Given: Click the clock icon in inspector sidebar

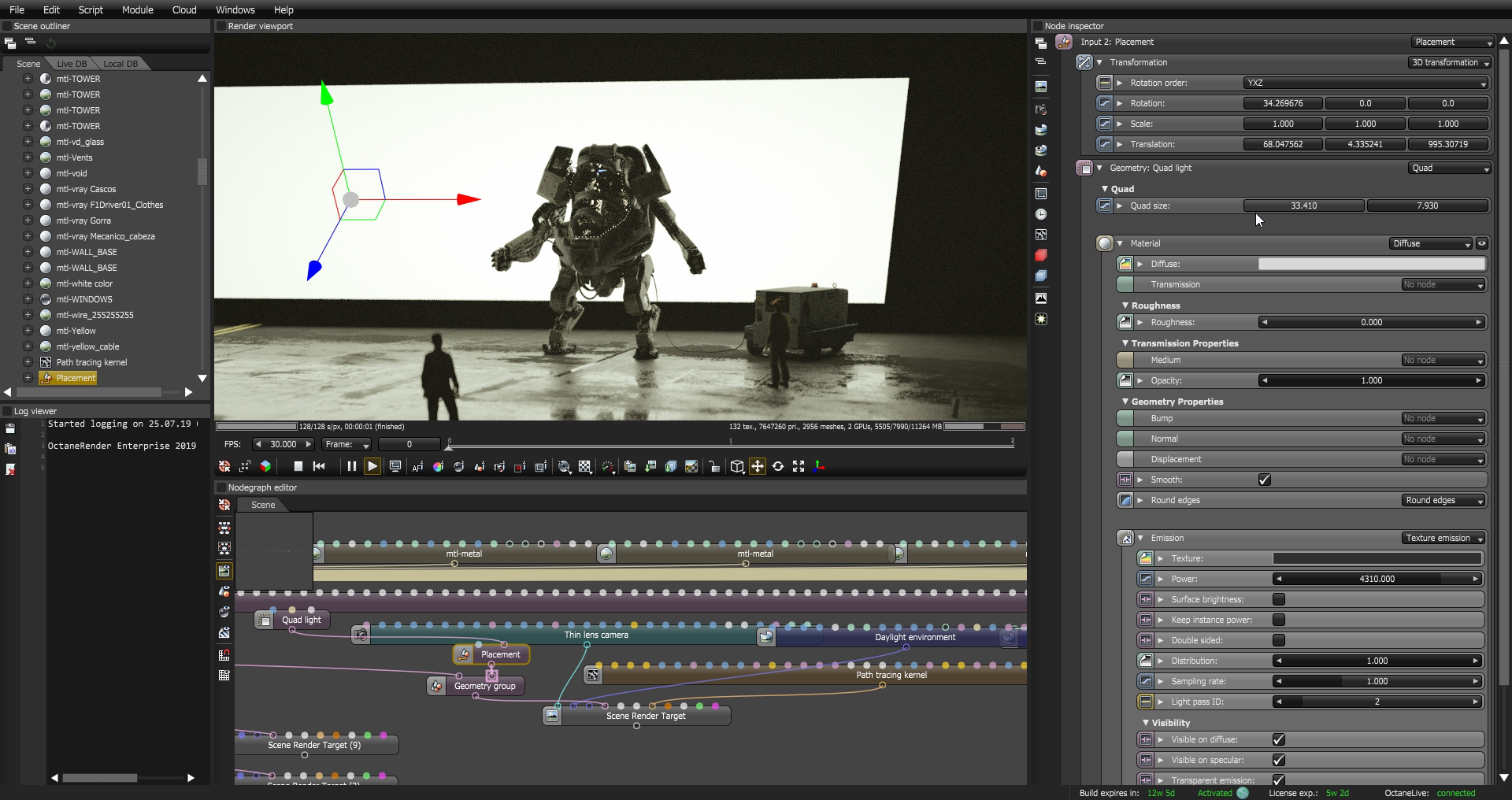Looking at the screenshot, I should [x=1041, y=214].
